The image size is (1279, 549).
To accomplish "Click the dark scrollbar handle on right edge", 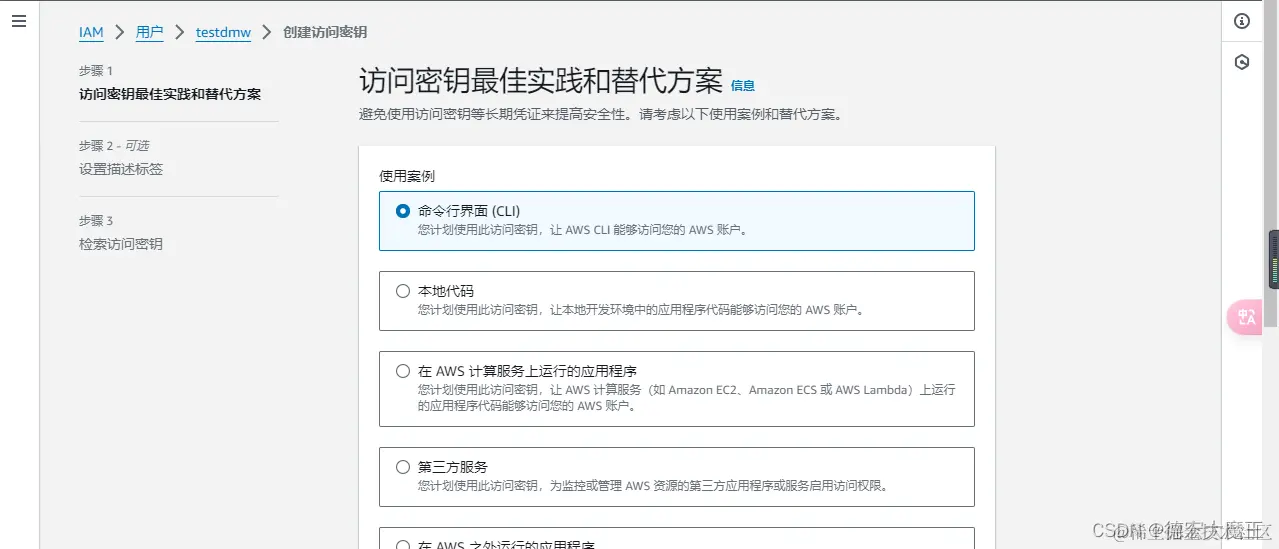I will [x=1273, y=260].
